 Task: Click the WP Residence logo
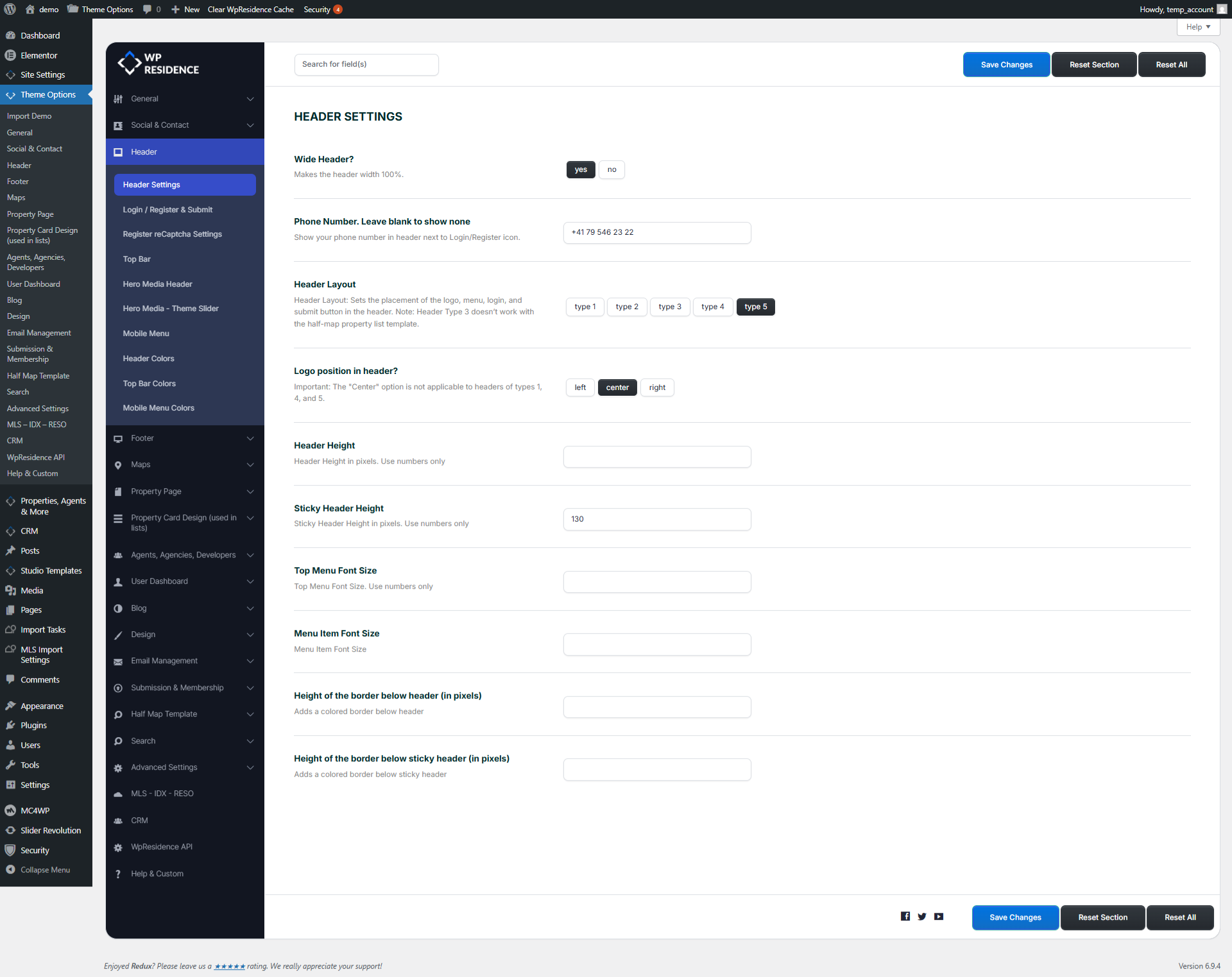click(158, 64)
